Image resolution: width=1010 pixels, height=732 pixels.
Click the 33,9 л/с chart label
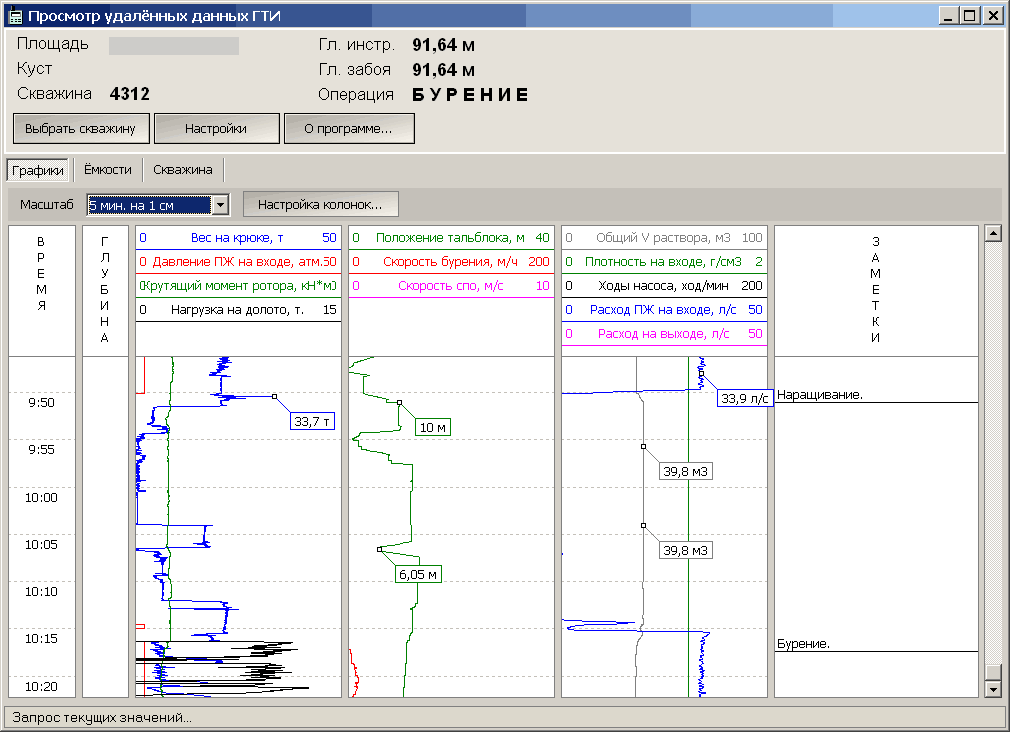[745, 398]
